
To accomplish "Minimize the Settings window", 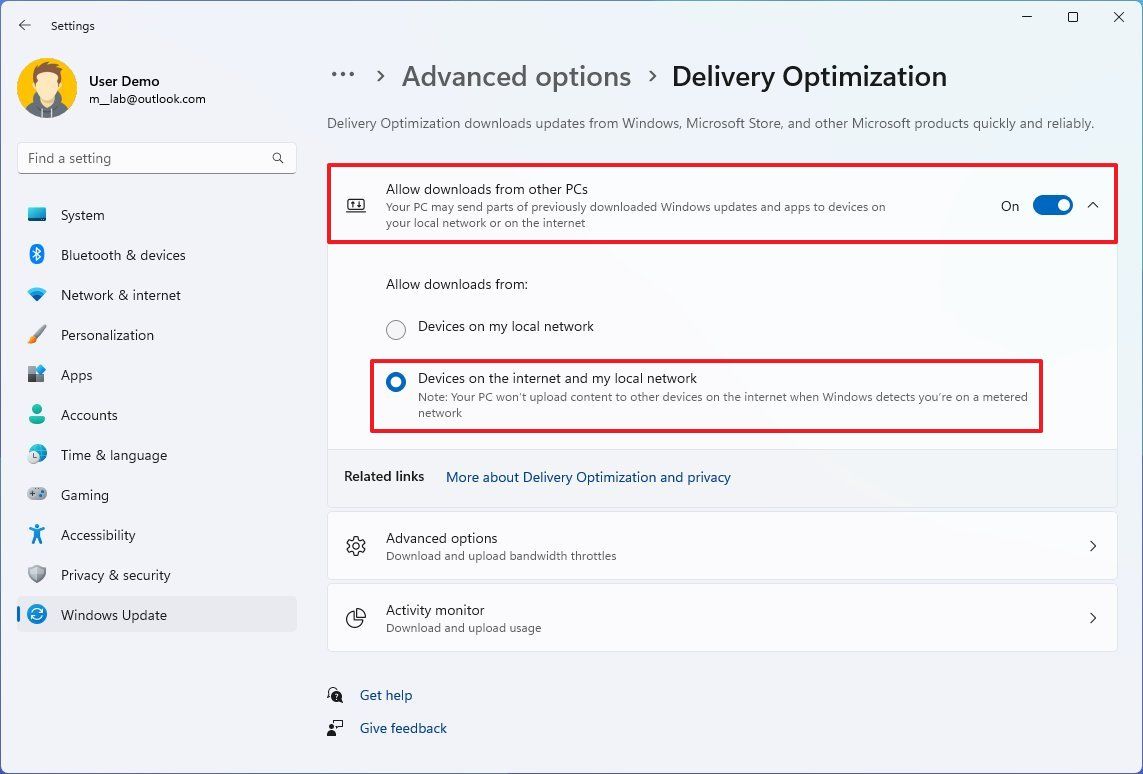I will point(1027,17).
